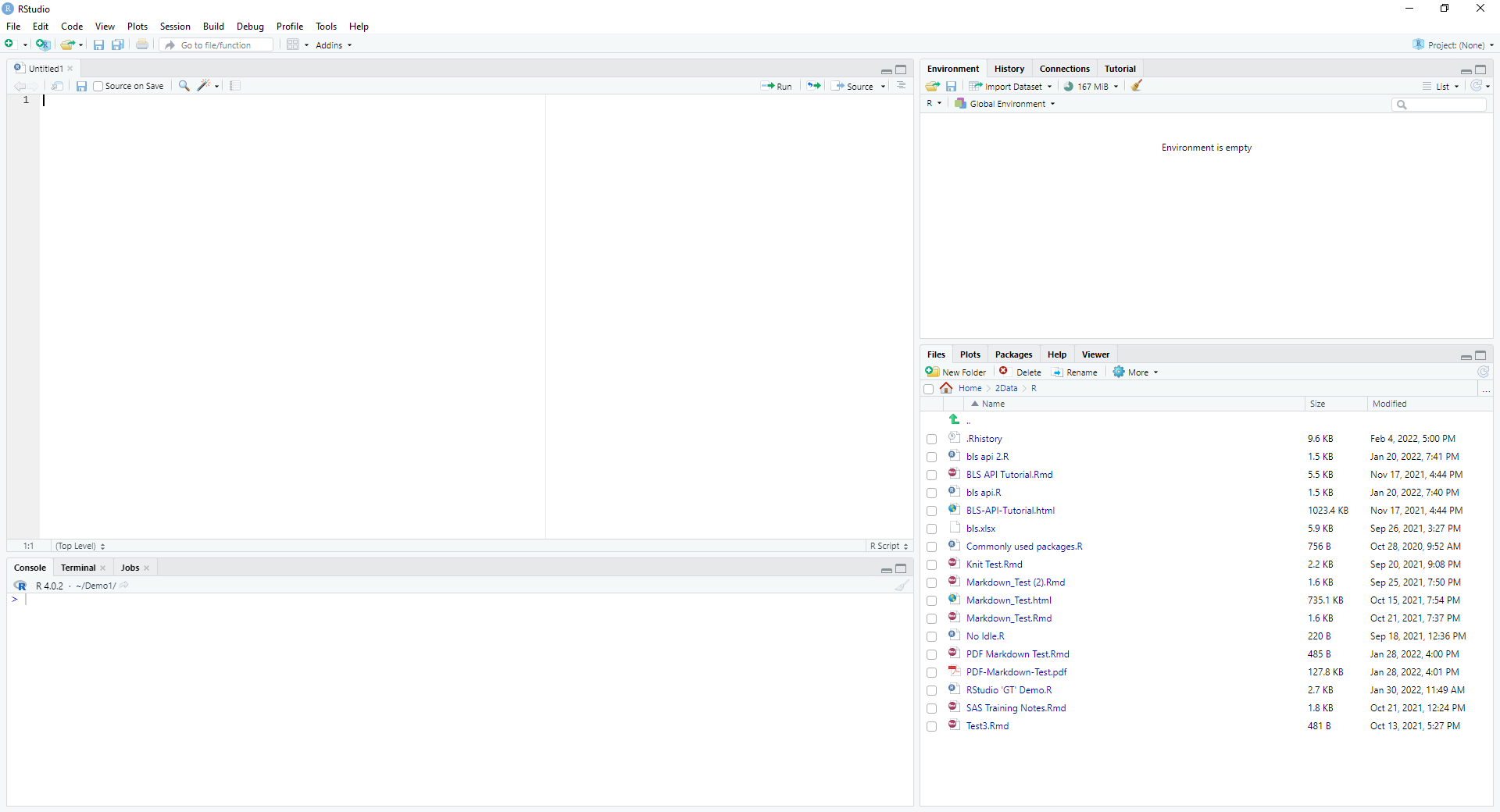Click the Open File folder icon
1500x812 pixels.
tap(68, 45)
